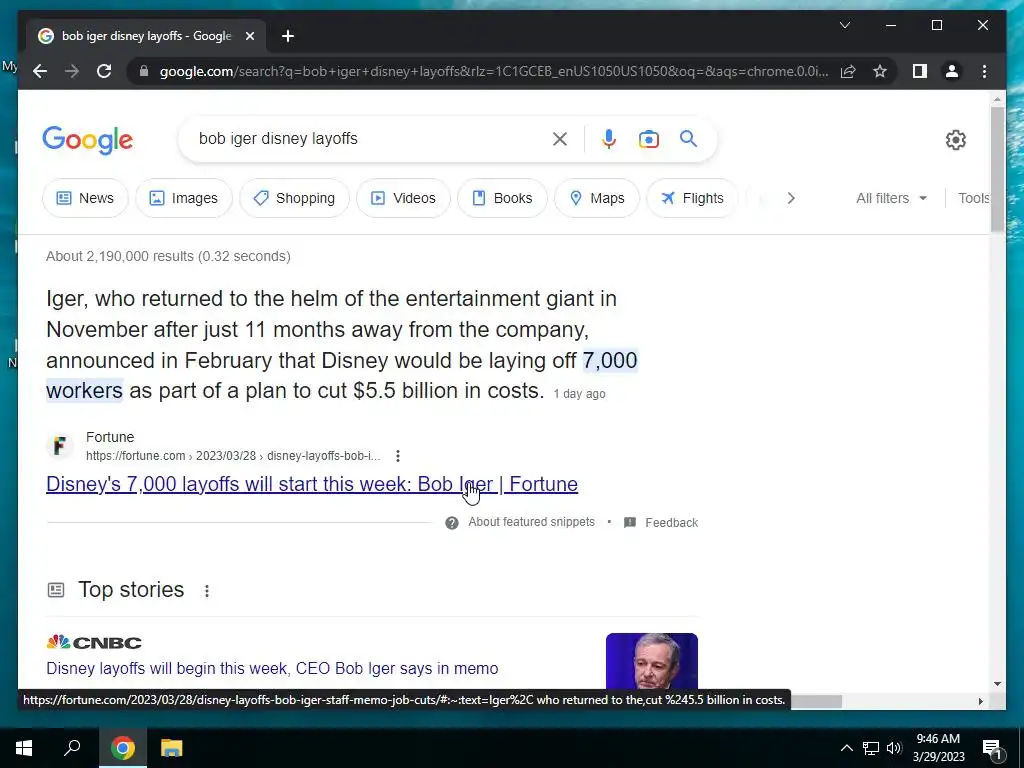This screenshot has height=768, width=1024.
Task: Open network status tray icon
Action: point(871,748)
